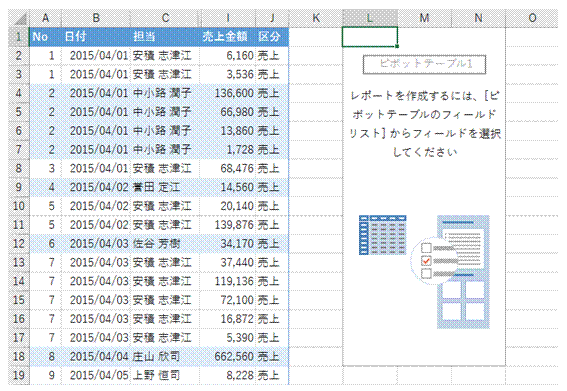Select column O header

532,18
